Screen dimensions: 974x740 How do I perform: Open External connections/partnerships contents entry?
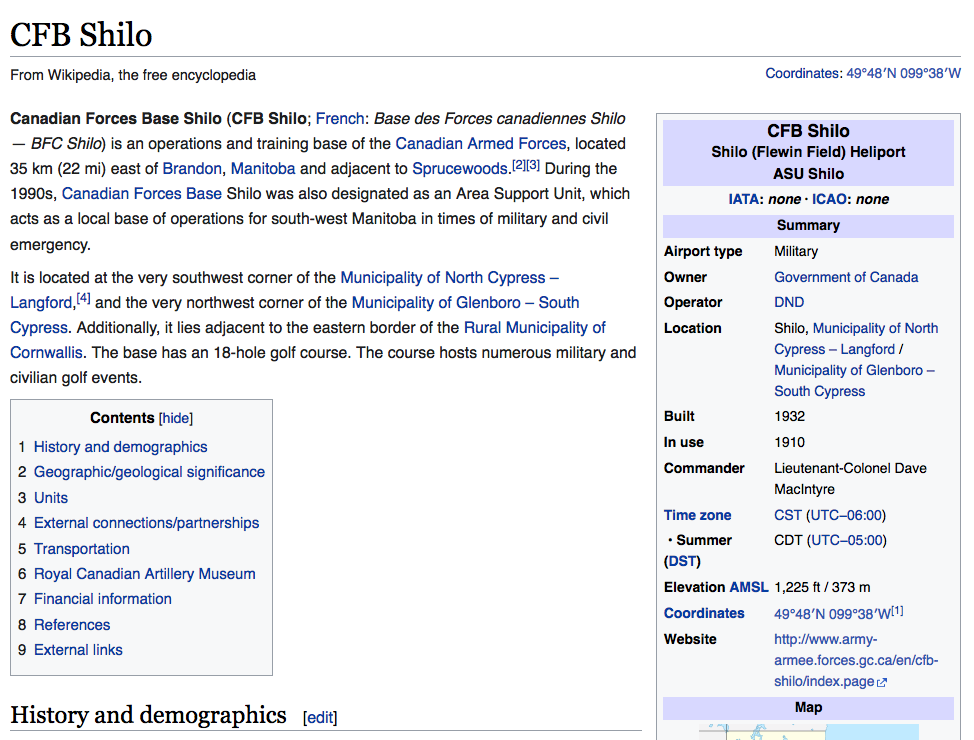coord(147,523)
